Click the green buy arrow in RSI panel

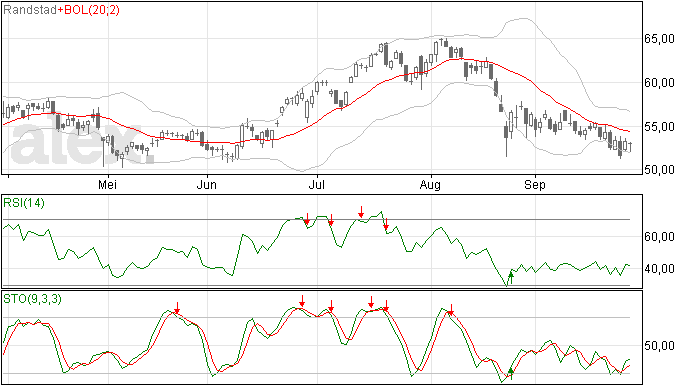pyautogui.click(x=511, y=277)
